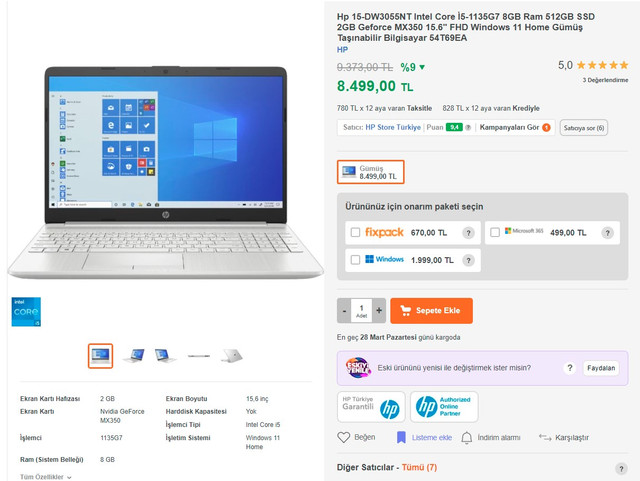Open the Microsoft 365 question mark help icon
This screenshot has width=640, height=481.
[607, 233]
